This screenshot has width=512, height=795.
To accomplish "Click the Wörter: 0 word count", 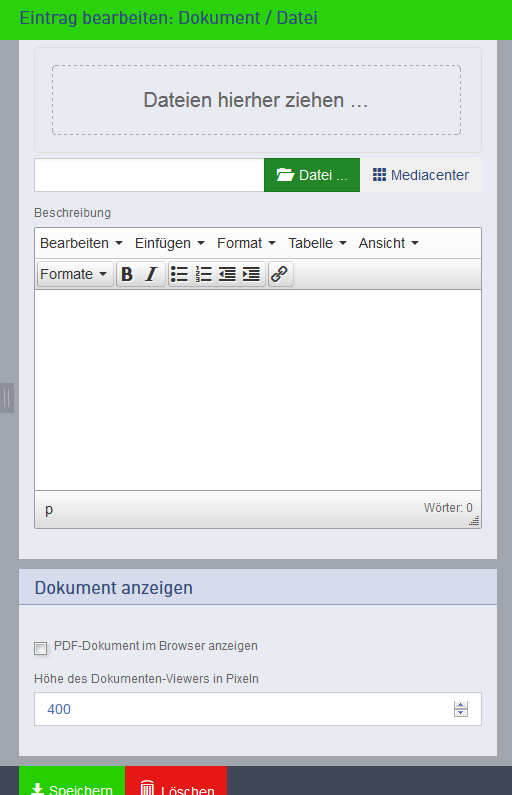I will (448, 508).
